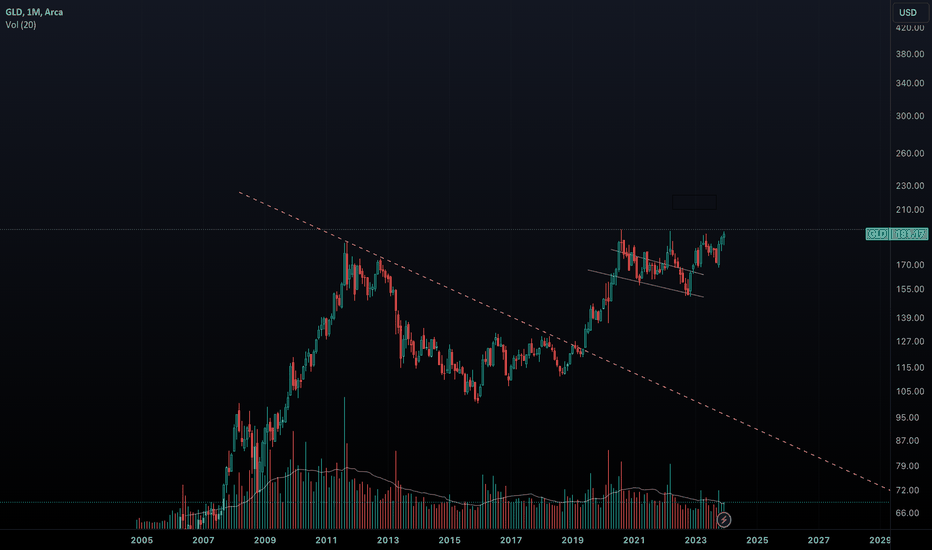The height and width of the screenshot is (550, 932).
Task: Click the 2011 label on time axis
Action: coord(326,540)
